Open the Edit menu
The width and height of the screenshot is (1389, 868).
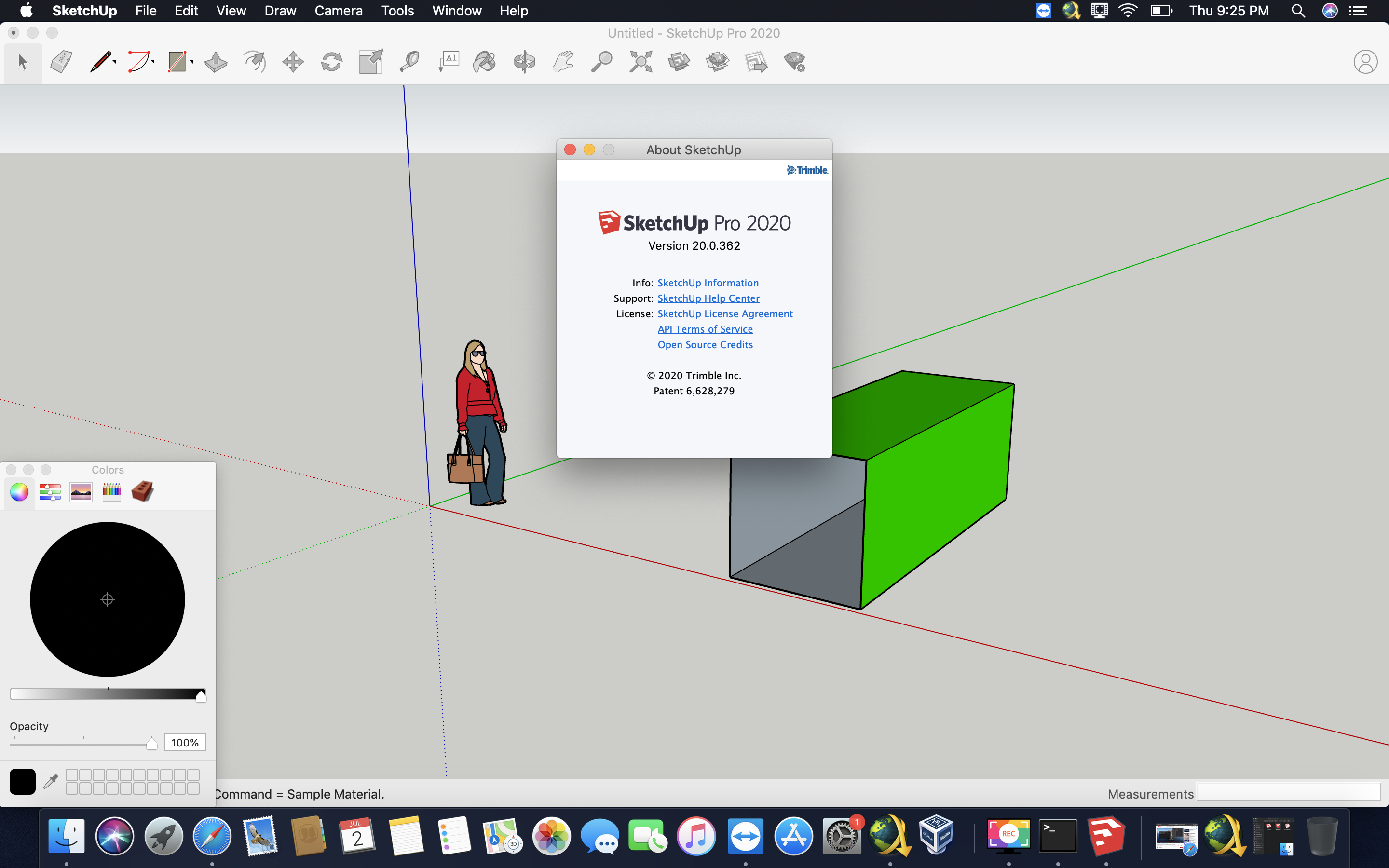click(186, 10)
